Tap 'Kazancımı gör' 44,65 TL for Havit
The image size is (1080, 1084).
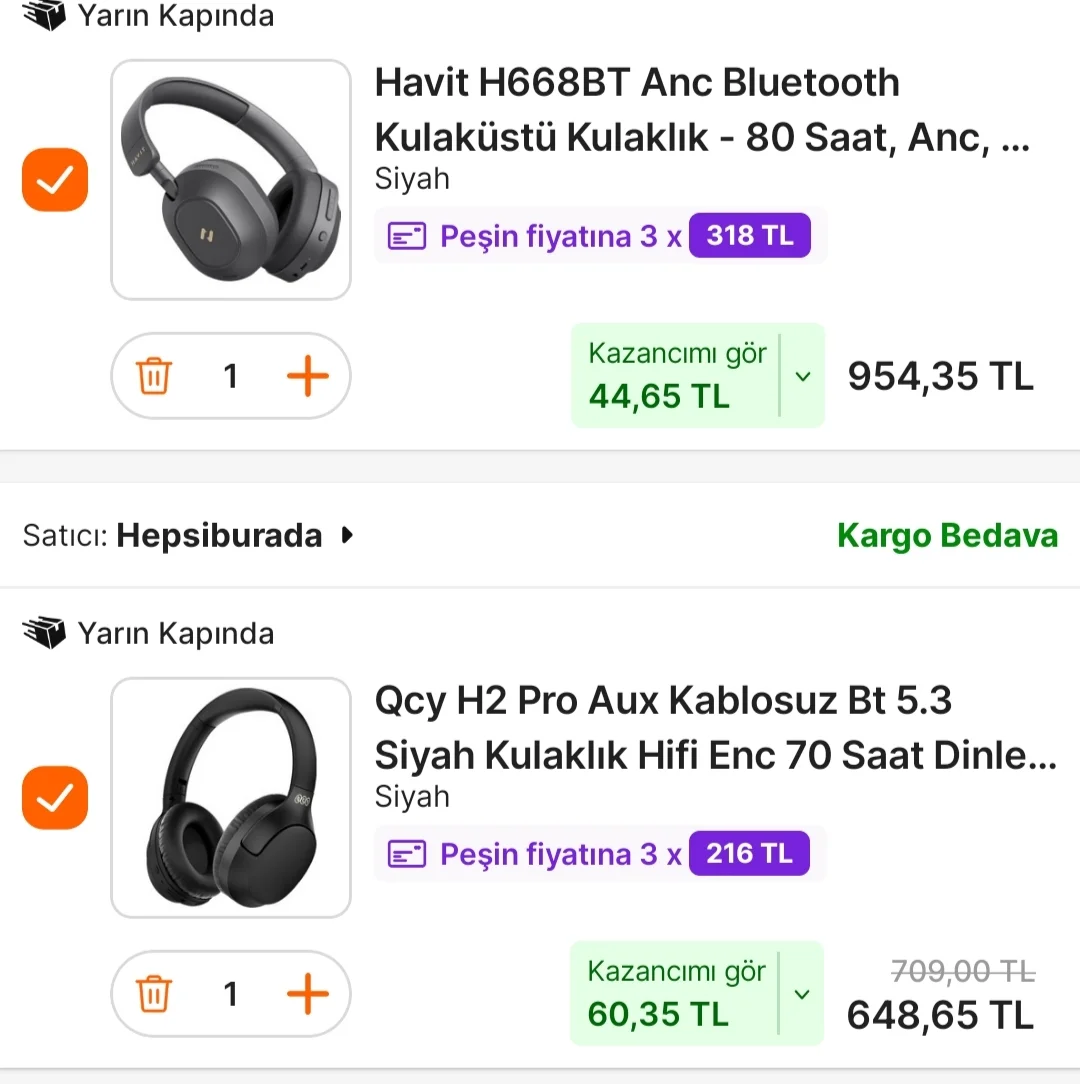[x=676, y=376]
